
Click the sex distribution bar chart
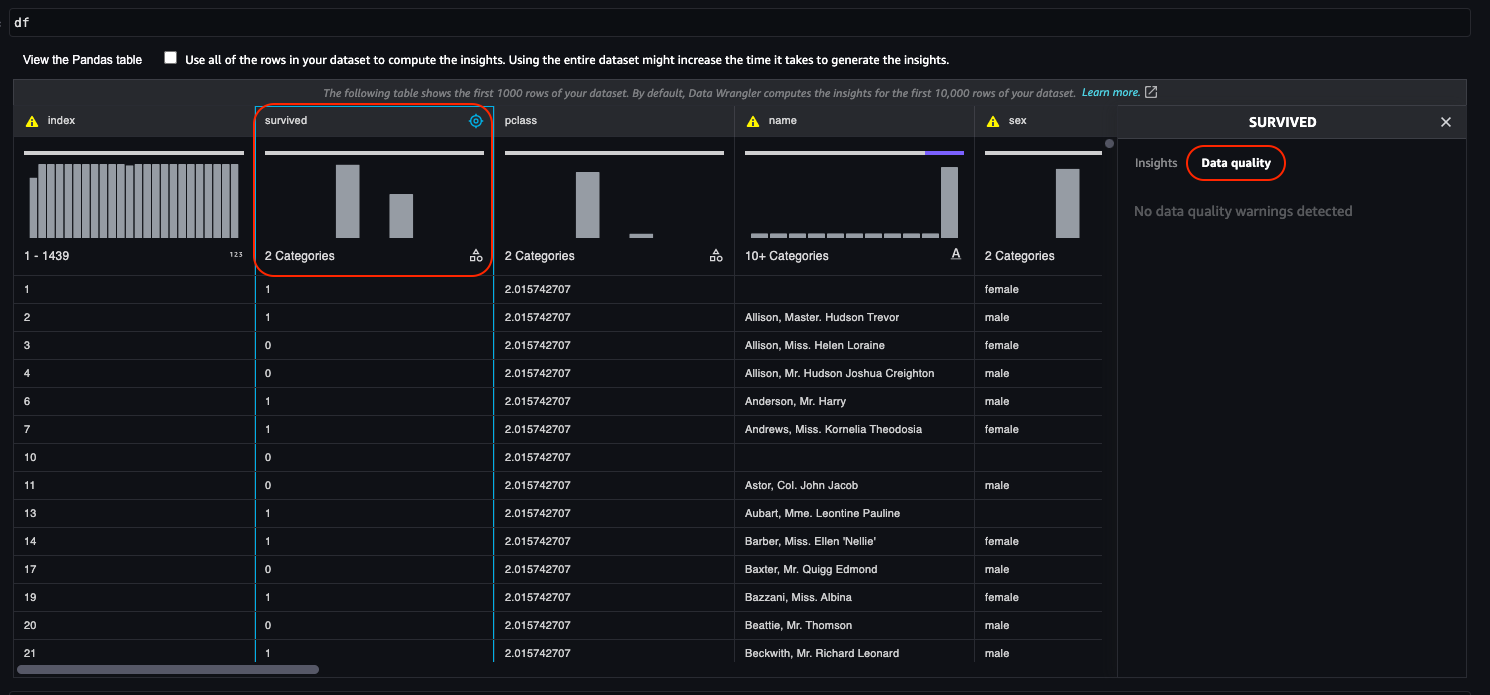pos(1067,203)
